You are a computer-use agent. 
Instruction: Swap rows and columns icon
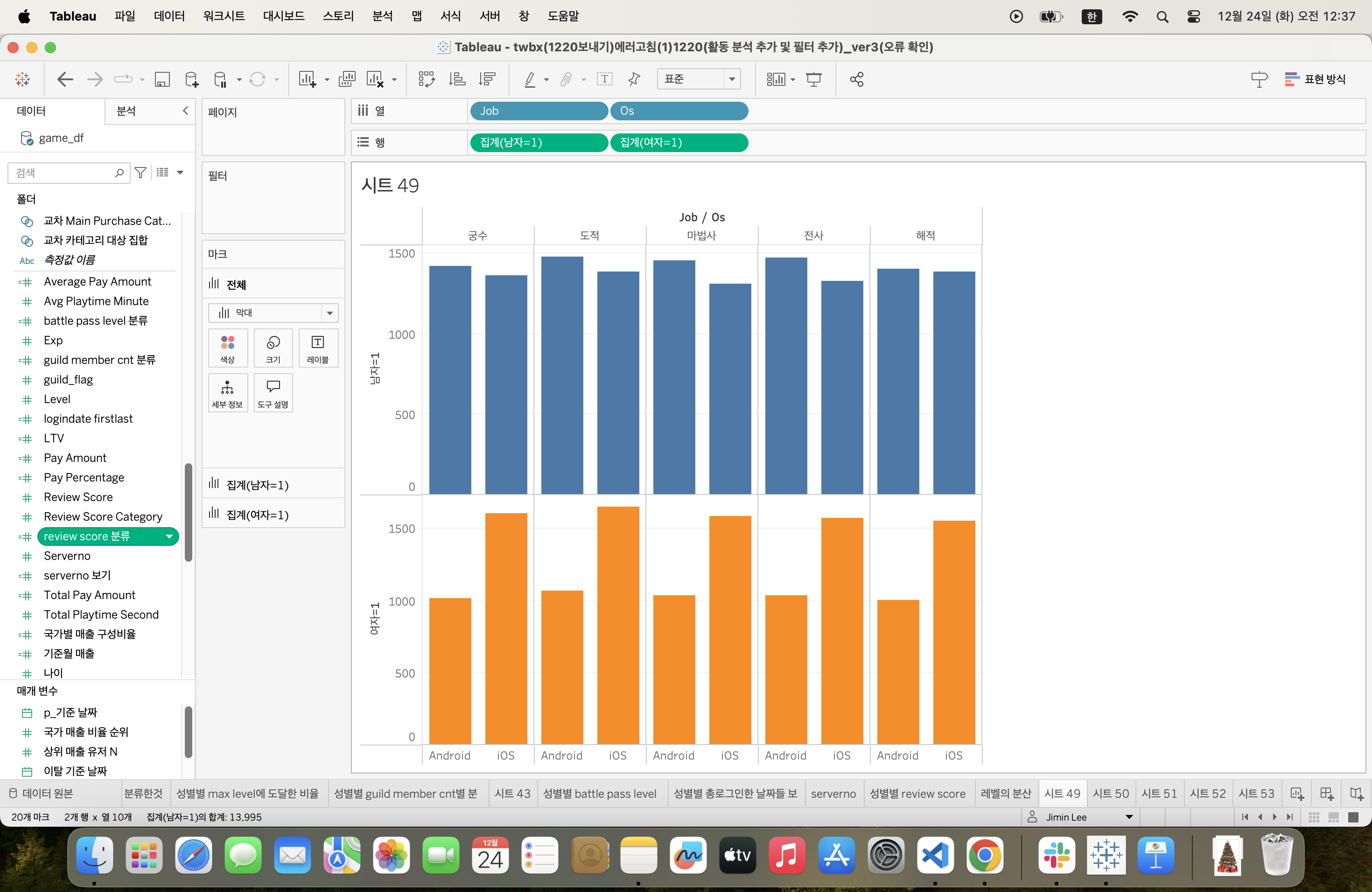point(427,79)
